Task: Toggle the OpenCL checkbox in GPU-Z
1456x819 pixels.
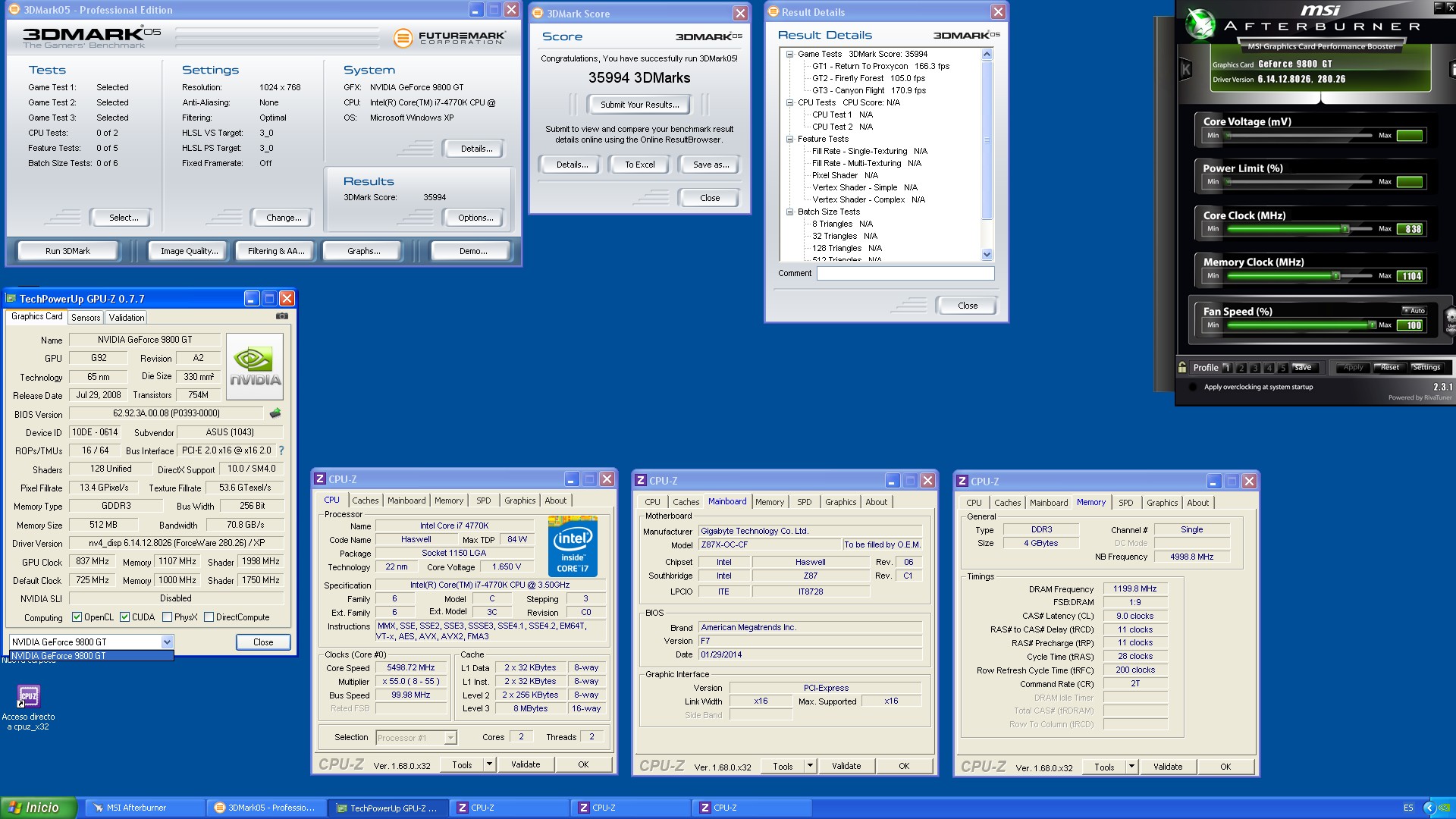Action: pyautogui.click(x=77, y=617)
